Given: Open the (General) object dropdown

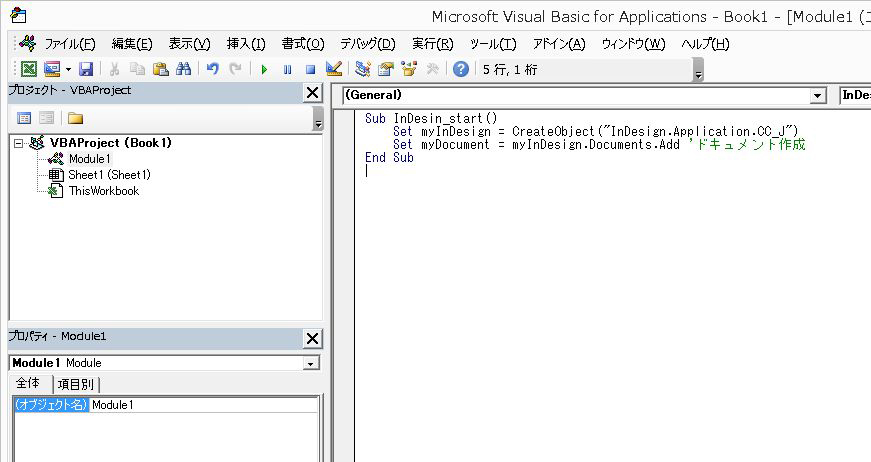Looking at the screenshot, I should (x=817, y=96).
